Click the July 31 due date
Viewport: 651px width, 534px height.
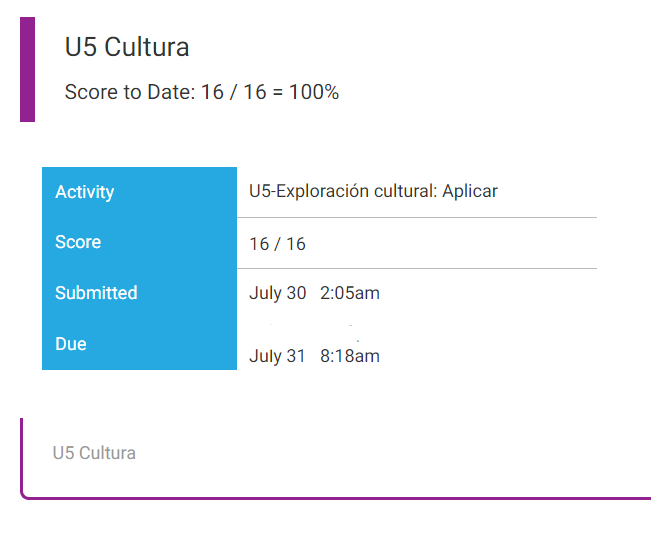[x=277, y=356]
